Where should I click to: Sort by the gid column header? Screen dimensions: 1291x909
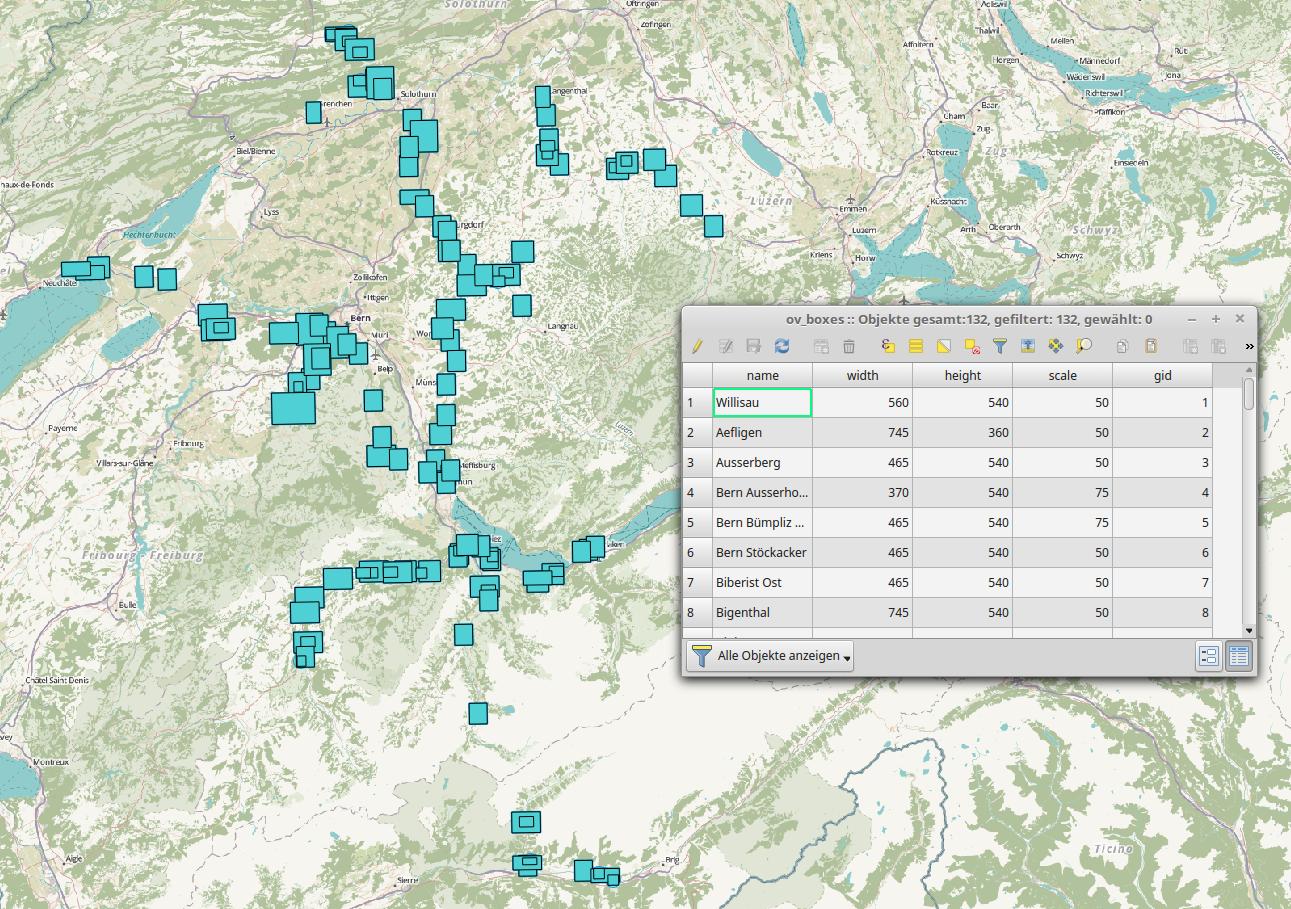point(1162,376)
